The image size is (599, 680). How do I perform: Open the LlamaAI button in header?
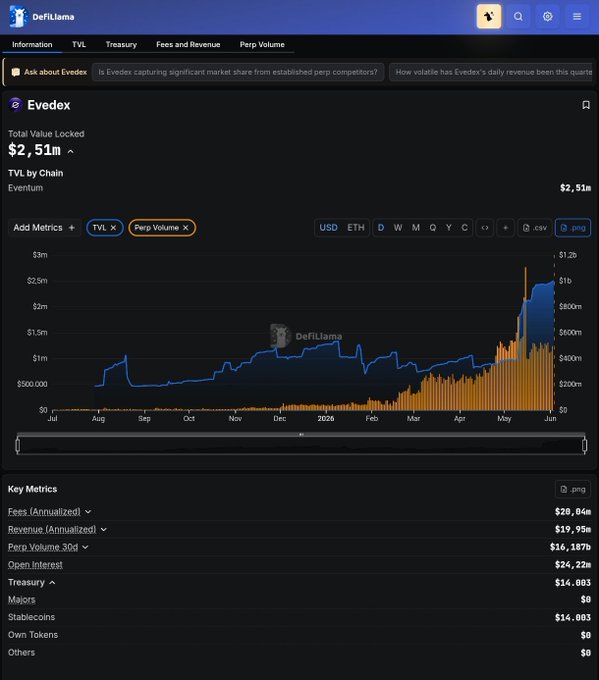click(x=489, y=16)
